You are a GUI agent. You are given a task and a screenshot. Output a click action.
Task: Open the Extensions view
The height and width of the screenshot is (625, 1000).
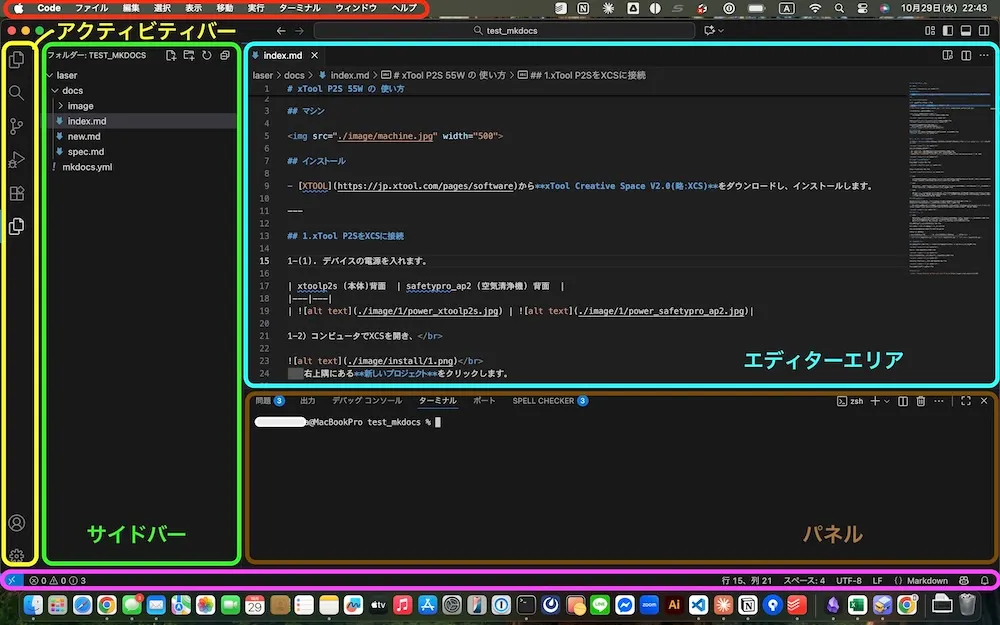click(x=16, y=194)
